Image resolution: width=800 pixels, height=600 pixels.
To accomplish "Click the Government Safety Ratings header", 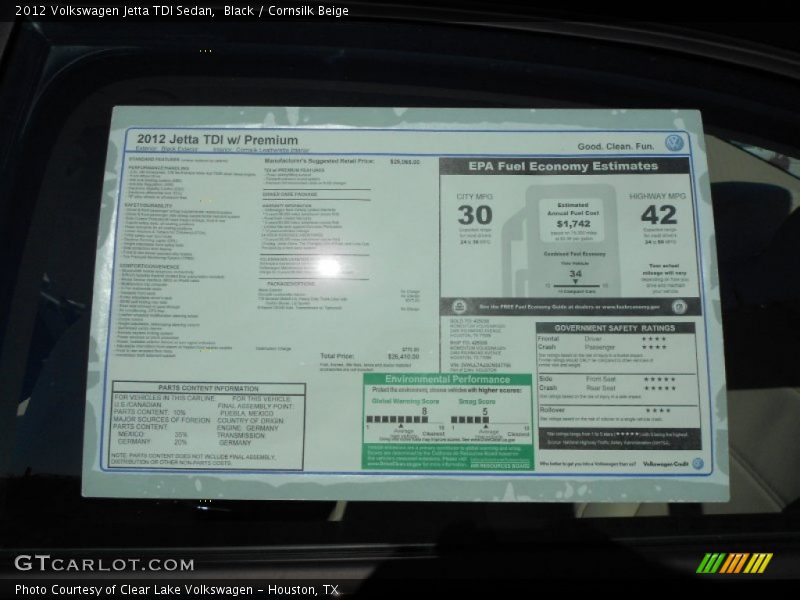I will click(x=614, y=327).
